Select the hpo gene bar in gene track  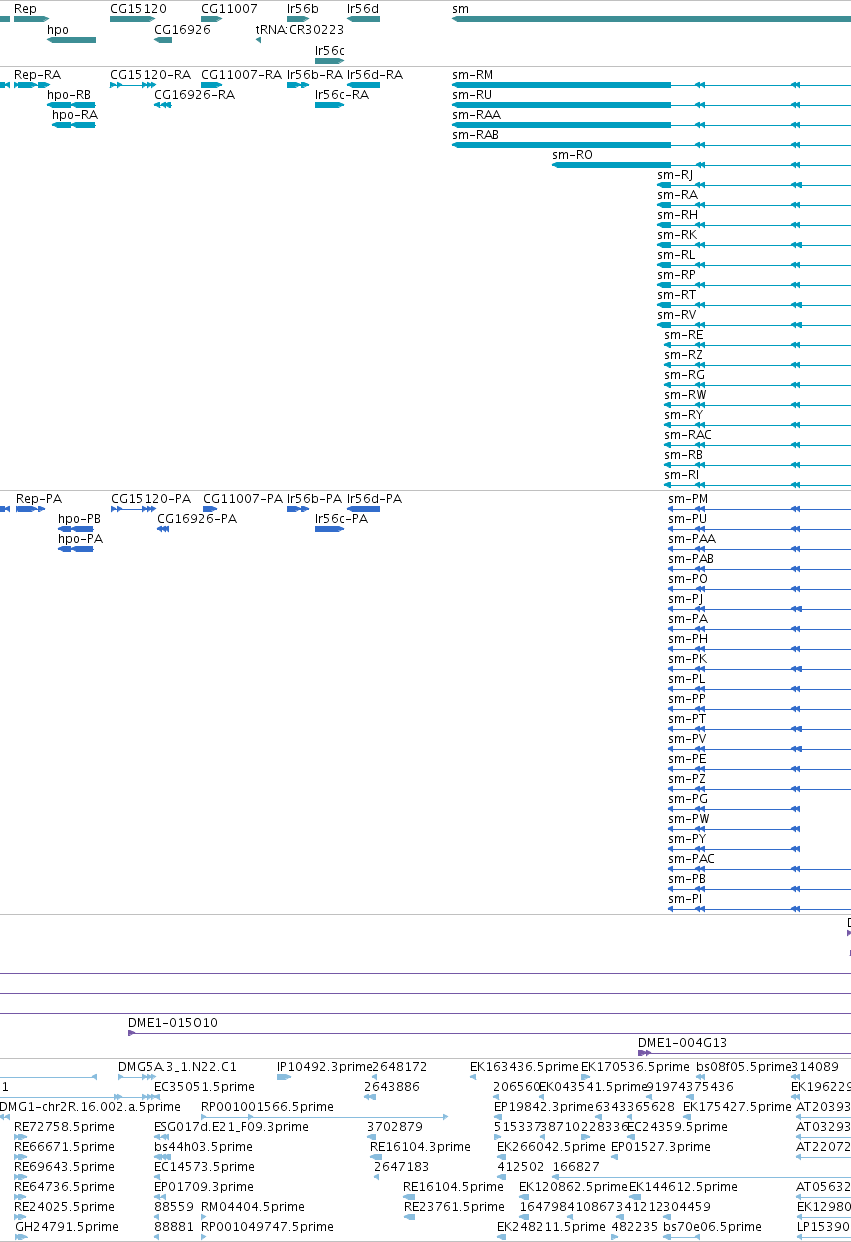[71, 40]
